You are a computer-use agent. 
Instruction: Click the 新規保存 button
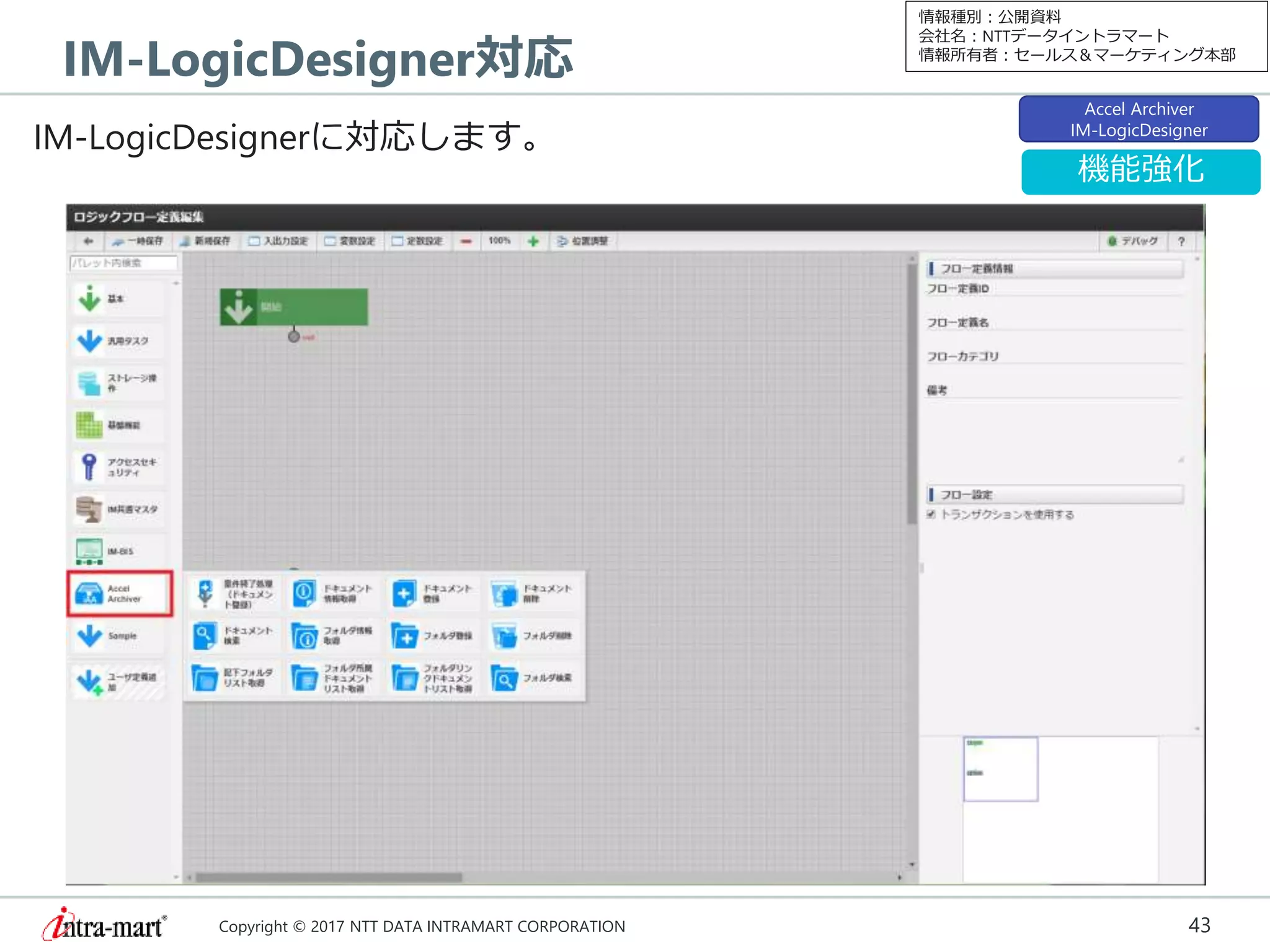[205, 241]
